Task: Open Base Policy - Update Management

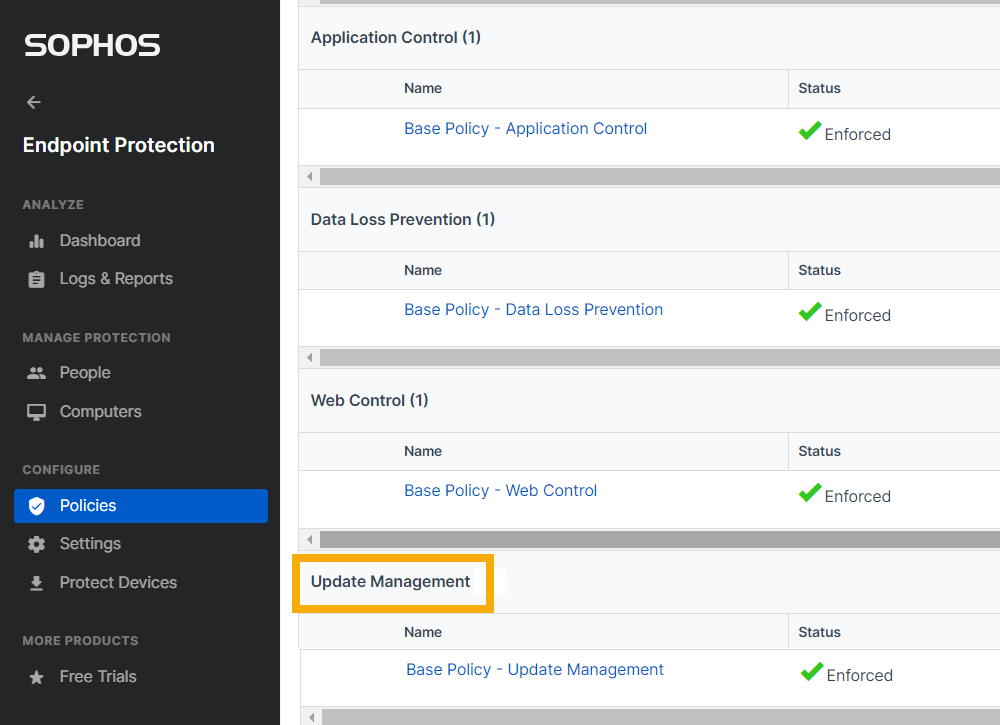Action: (x=534, y=670)
